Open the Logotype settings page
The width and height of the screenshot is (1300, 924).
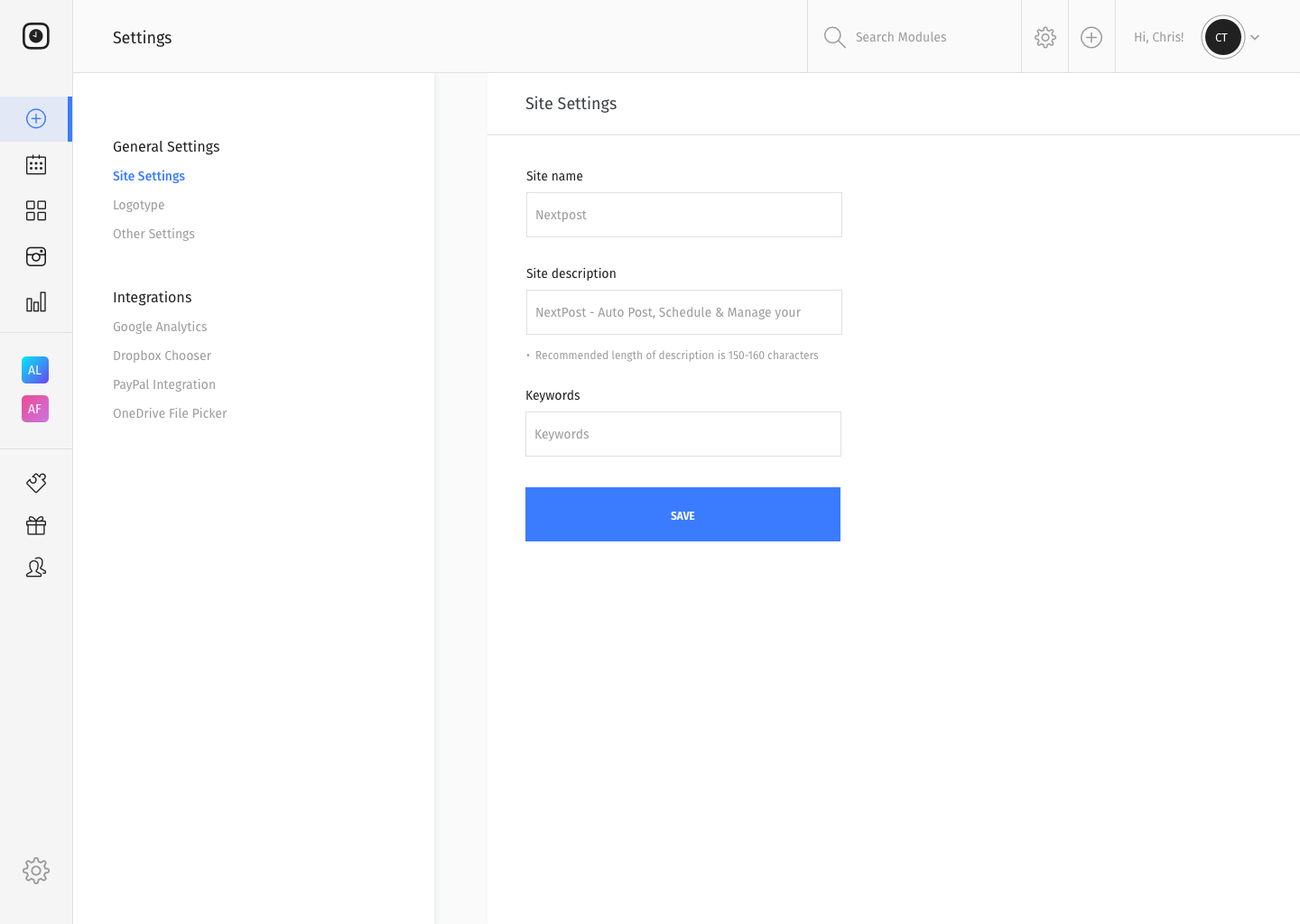139,205
